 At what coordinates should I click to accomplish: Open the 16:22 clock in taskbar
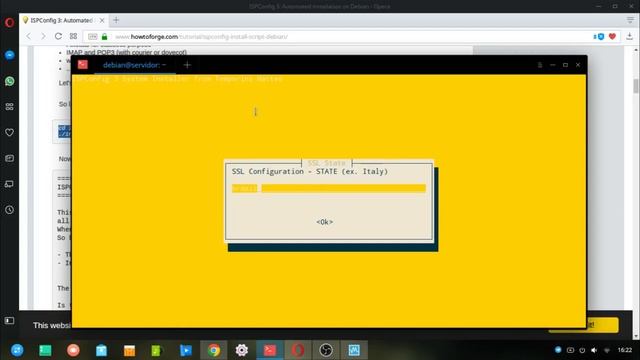coord(625,350)
